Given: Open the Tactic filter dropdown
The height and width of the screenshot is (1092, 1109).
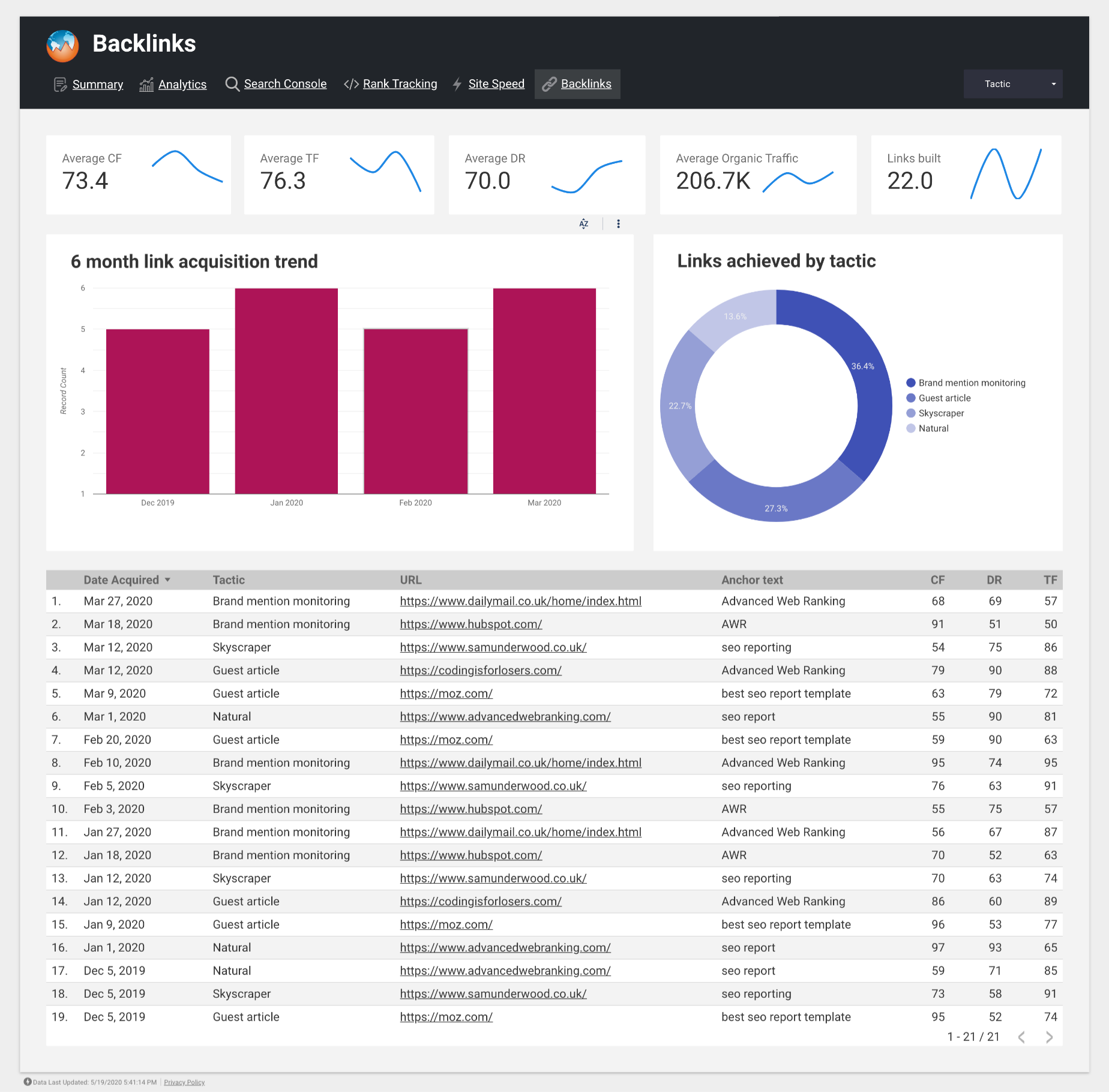Looking at the screenshot, I should (1013, 84).
